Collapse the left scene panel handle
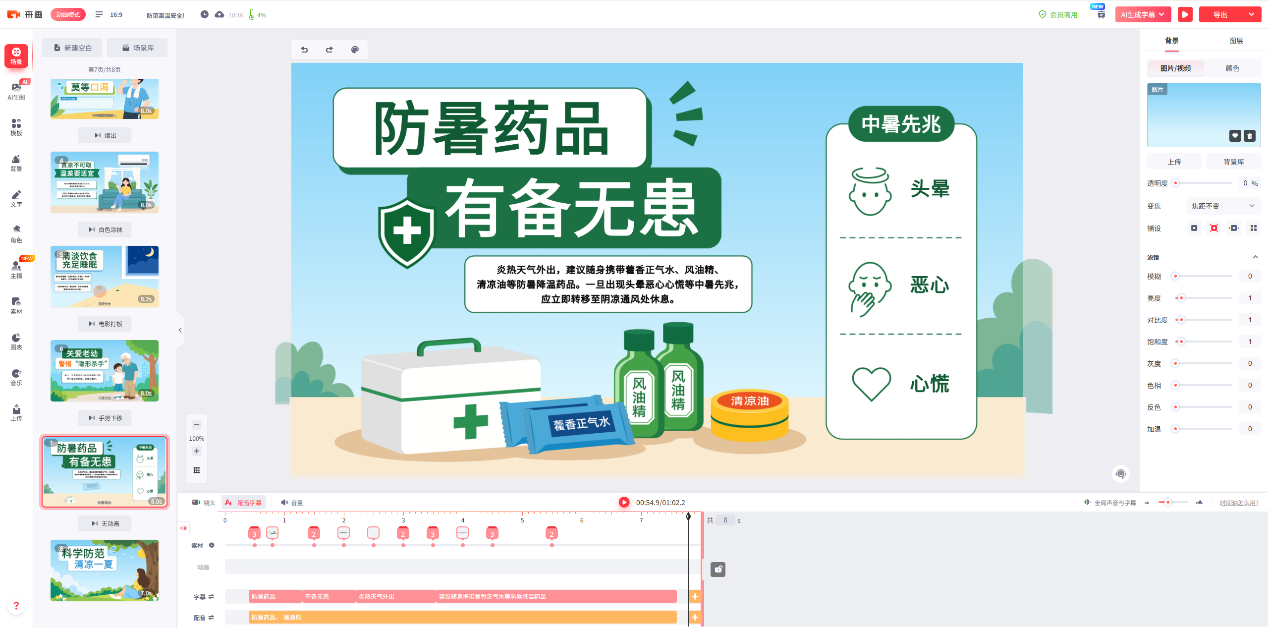Image resolution: width=1268 pixels, height=628 pixels. 180,329
